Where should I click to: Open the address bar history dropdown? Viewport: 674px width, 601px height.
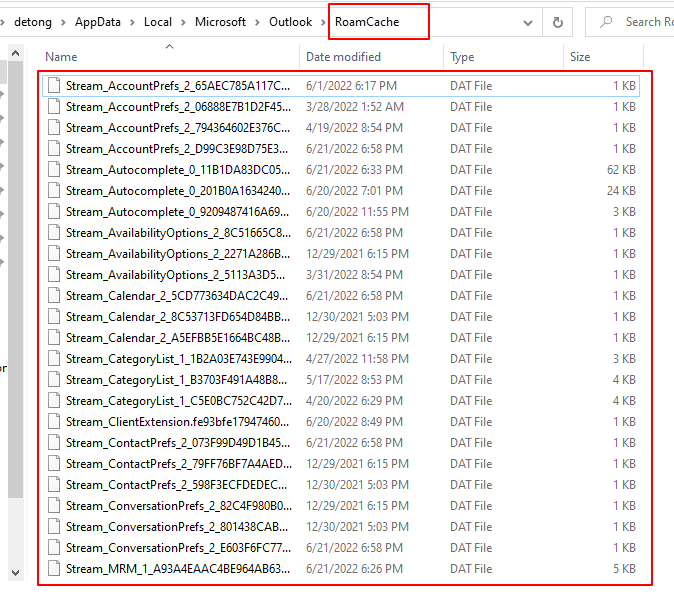tap(529, 21)
